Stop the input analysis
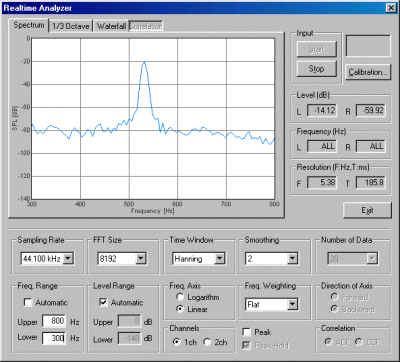Viewport: 400px width, 362px height. (316, 69)
